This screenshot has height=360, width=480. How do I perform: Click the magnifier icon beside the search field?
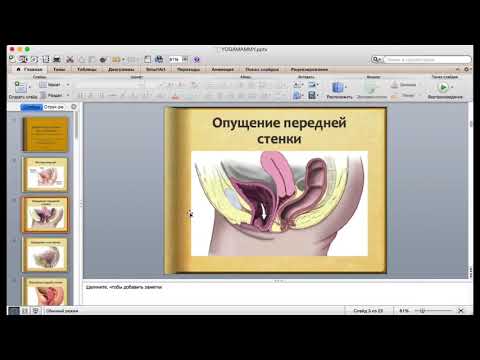(376, 59)
